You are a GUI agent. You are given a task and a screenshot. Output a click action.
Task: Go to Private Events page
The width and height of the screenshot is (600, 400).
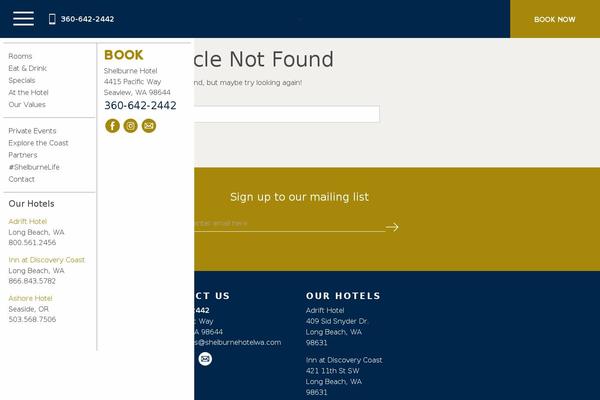click(x=32, y=131)
